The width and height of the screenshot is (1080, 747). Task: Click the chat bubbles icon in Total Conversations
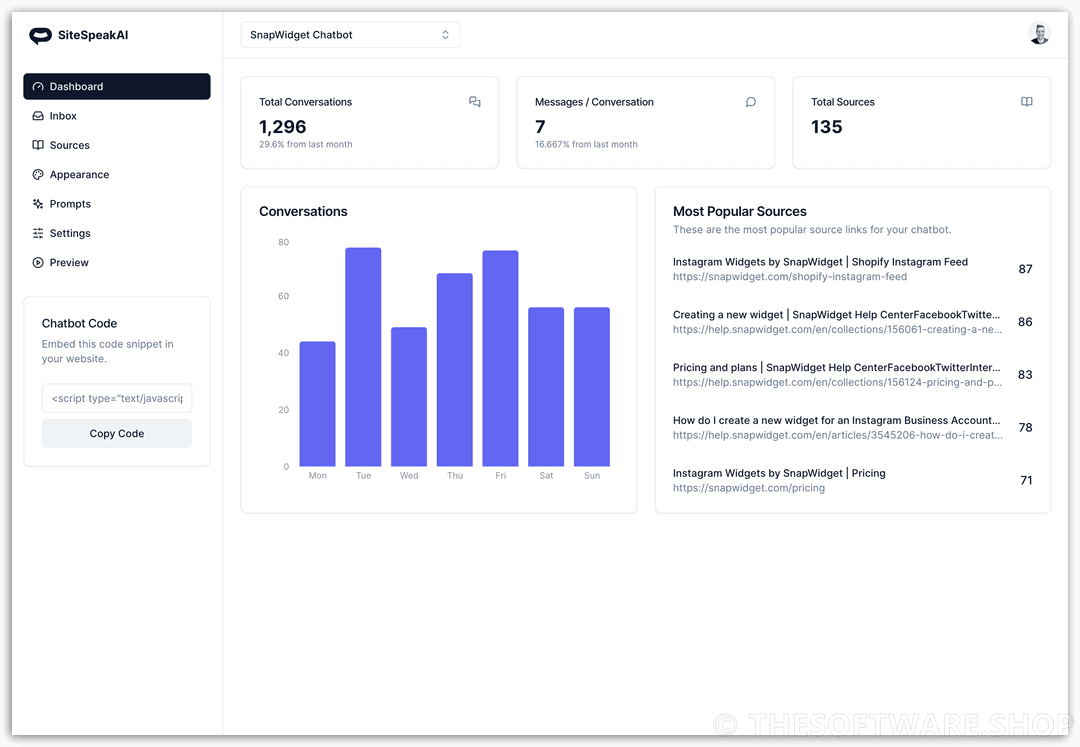click(x=475, y=102)
